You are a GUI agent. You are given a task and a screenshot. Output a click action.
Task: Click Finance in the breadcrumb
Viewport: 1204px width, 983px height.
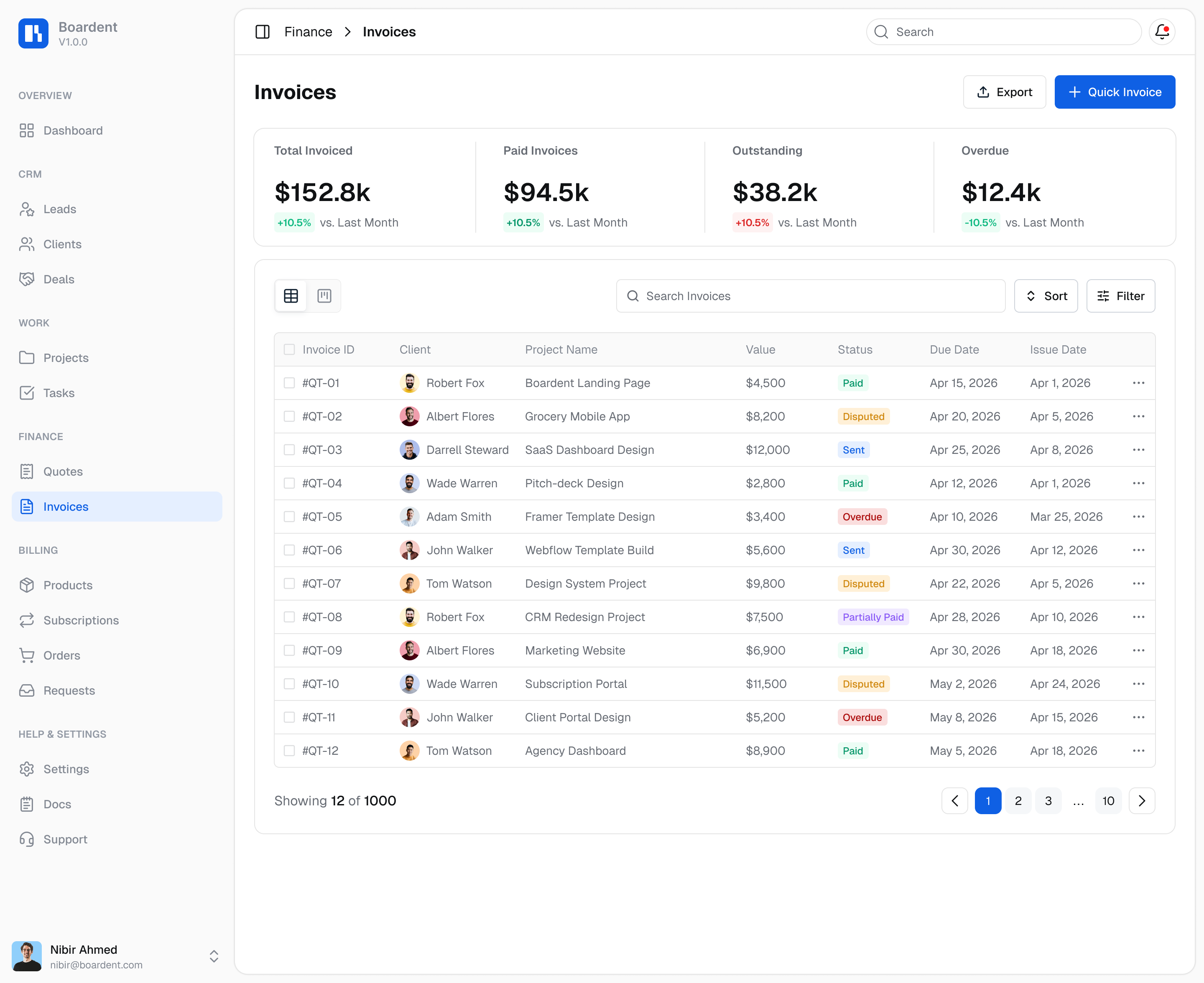[308, 32]
